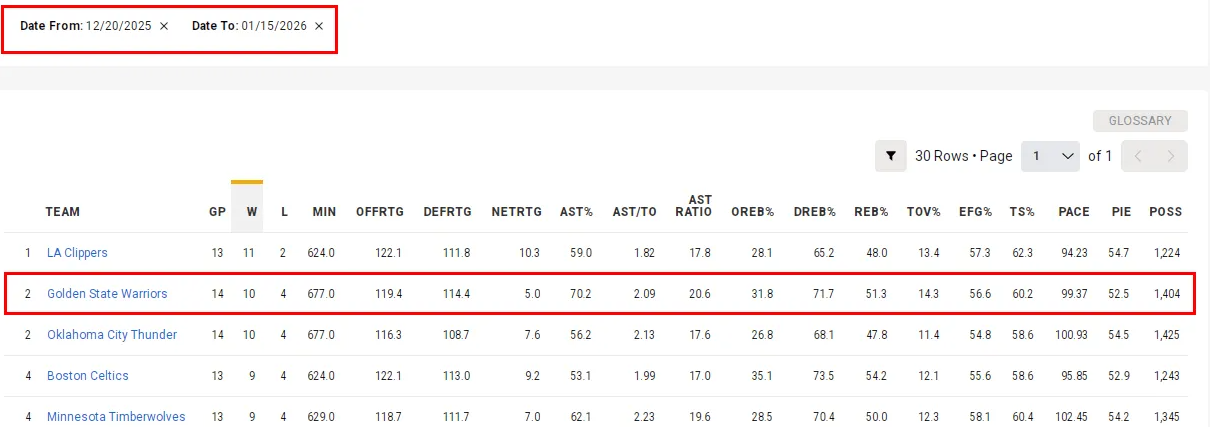
Task: Sort by the OFFRTG column header
Action: tap(380, 212)
